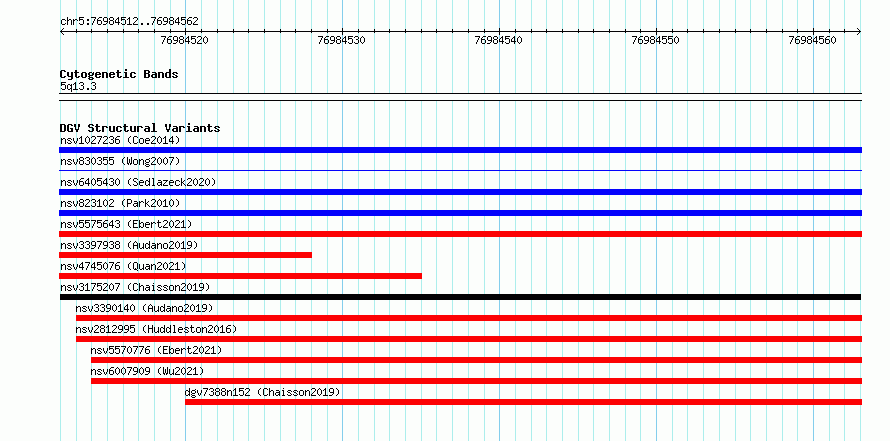
Task: Select the red dgv7388n152 variant bar
Action: coord(523,402)
